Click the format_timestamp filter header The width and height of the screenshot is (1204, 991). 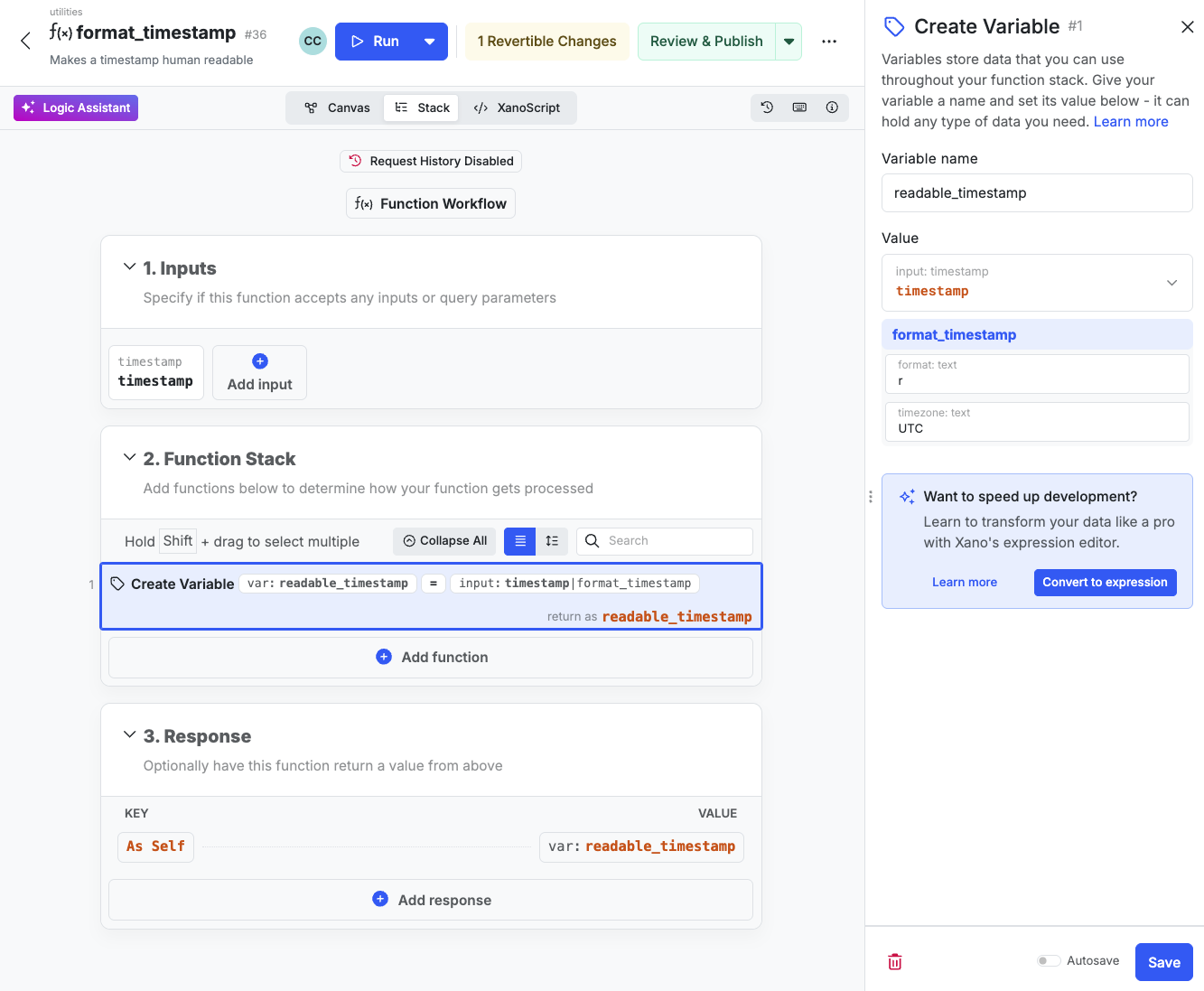point(1037,334)
